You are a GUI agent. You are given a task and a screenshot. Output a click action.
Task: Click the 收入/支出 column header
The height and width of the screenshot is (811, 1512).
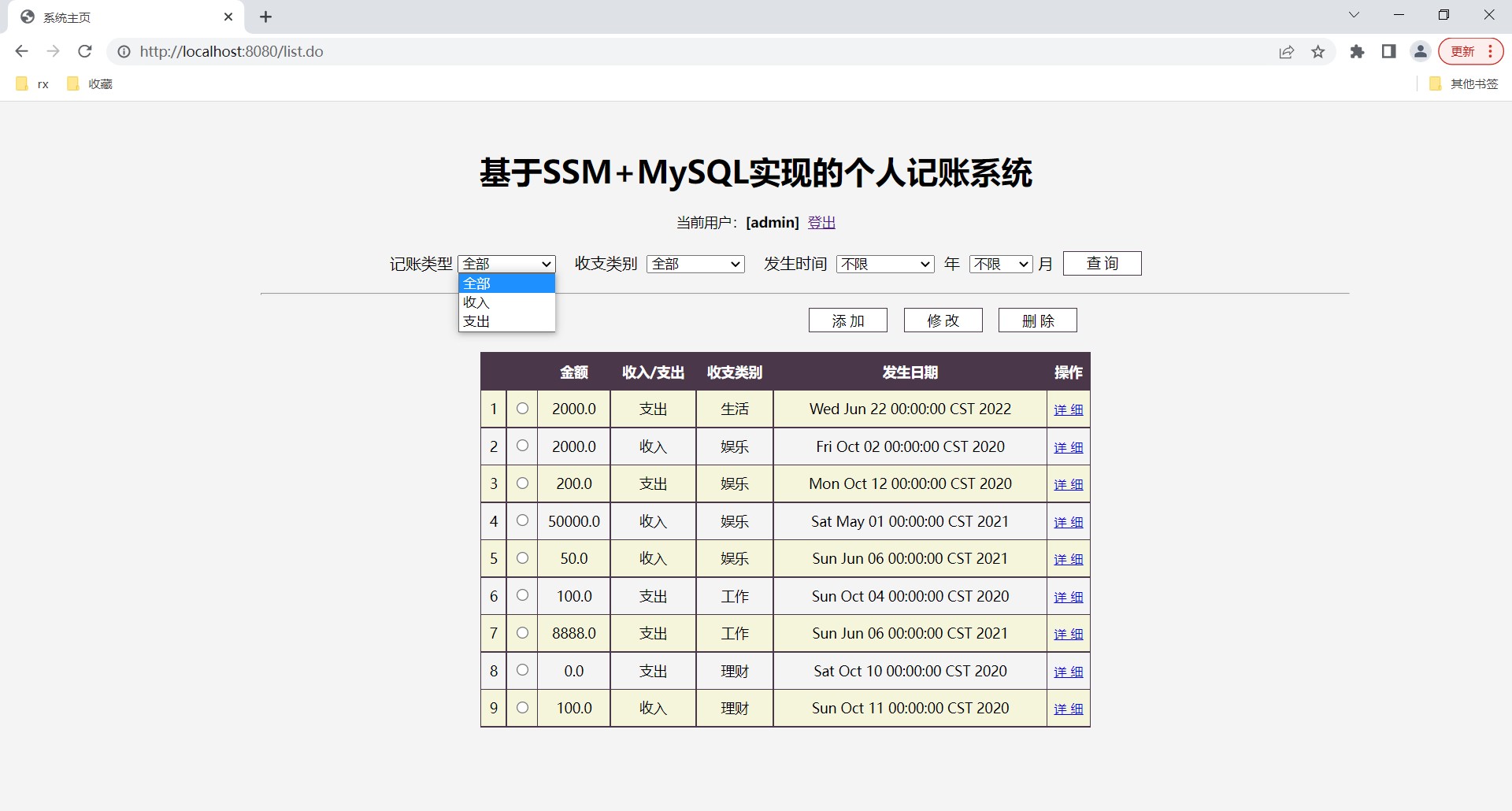coord(653,372)
